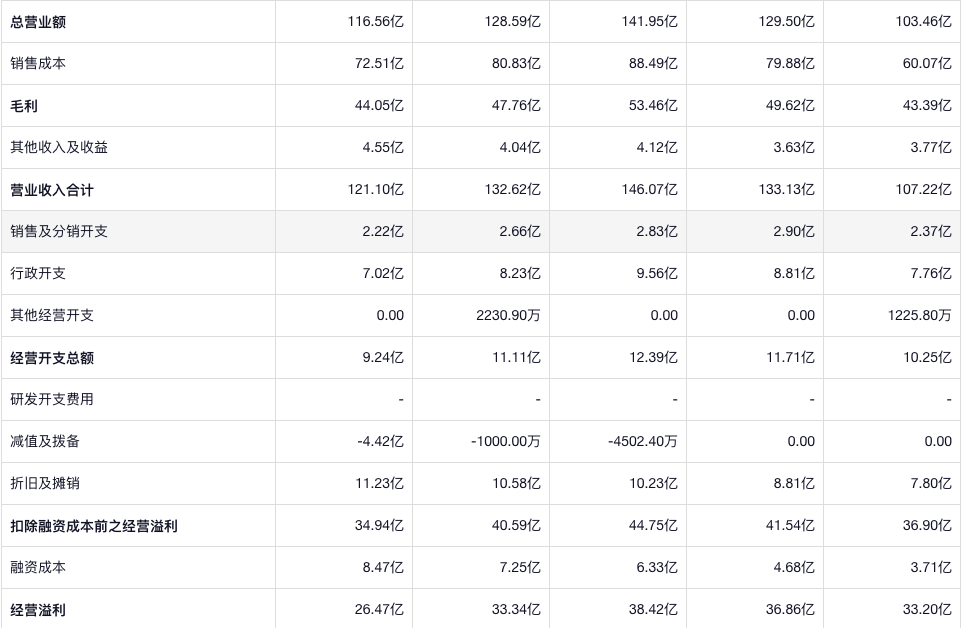Select the 107.22亿 operating income total cell
This screenshot has width=963, height=628.
tap(923, 189)
